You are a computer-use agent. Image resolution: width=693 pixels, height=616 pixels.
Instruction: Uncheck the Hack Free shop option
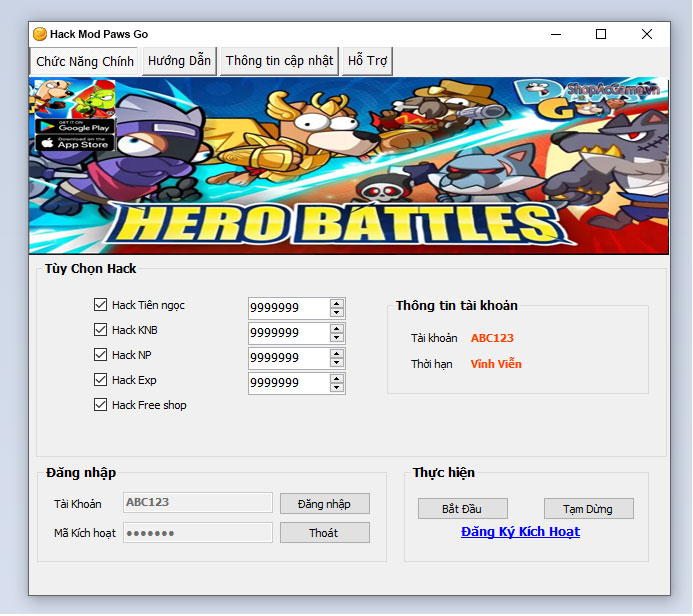(x=100, y=405)
